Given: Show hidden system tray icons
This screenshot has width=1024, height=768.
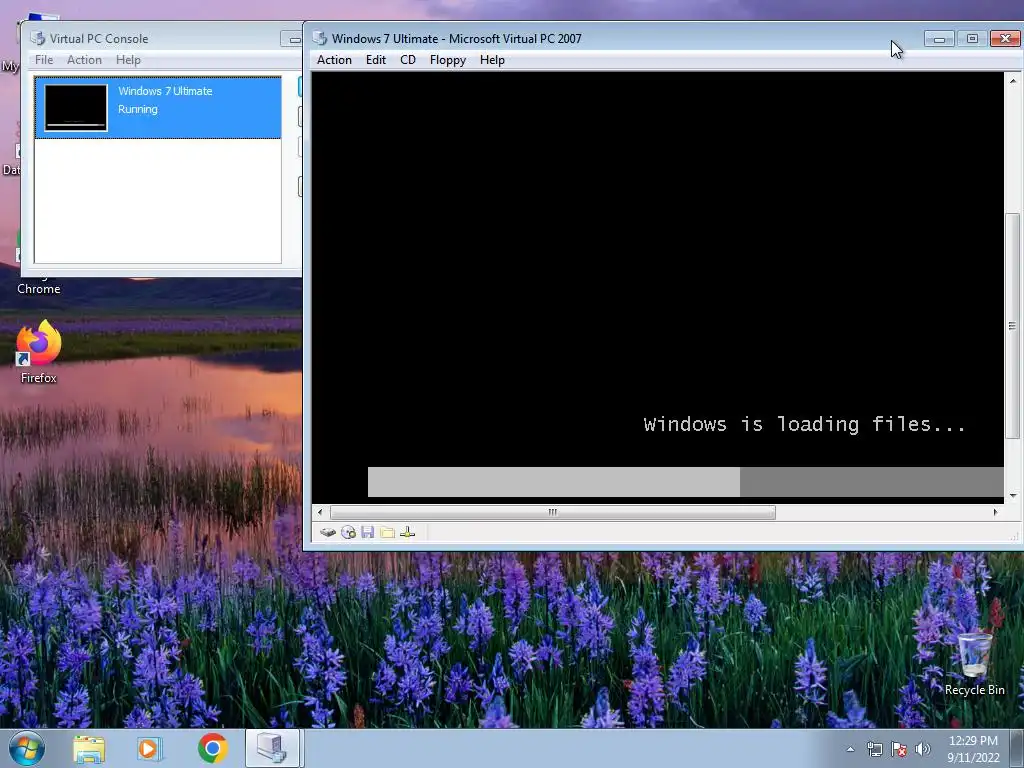Looking at the screenshot, I should 850,749.
